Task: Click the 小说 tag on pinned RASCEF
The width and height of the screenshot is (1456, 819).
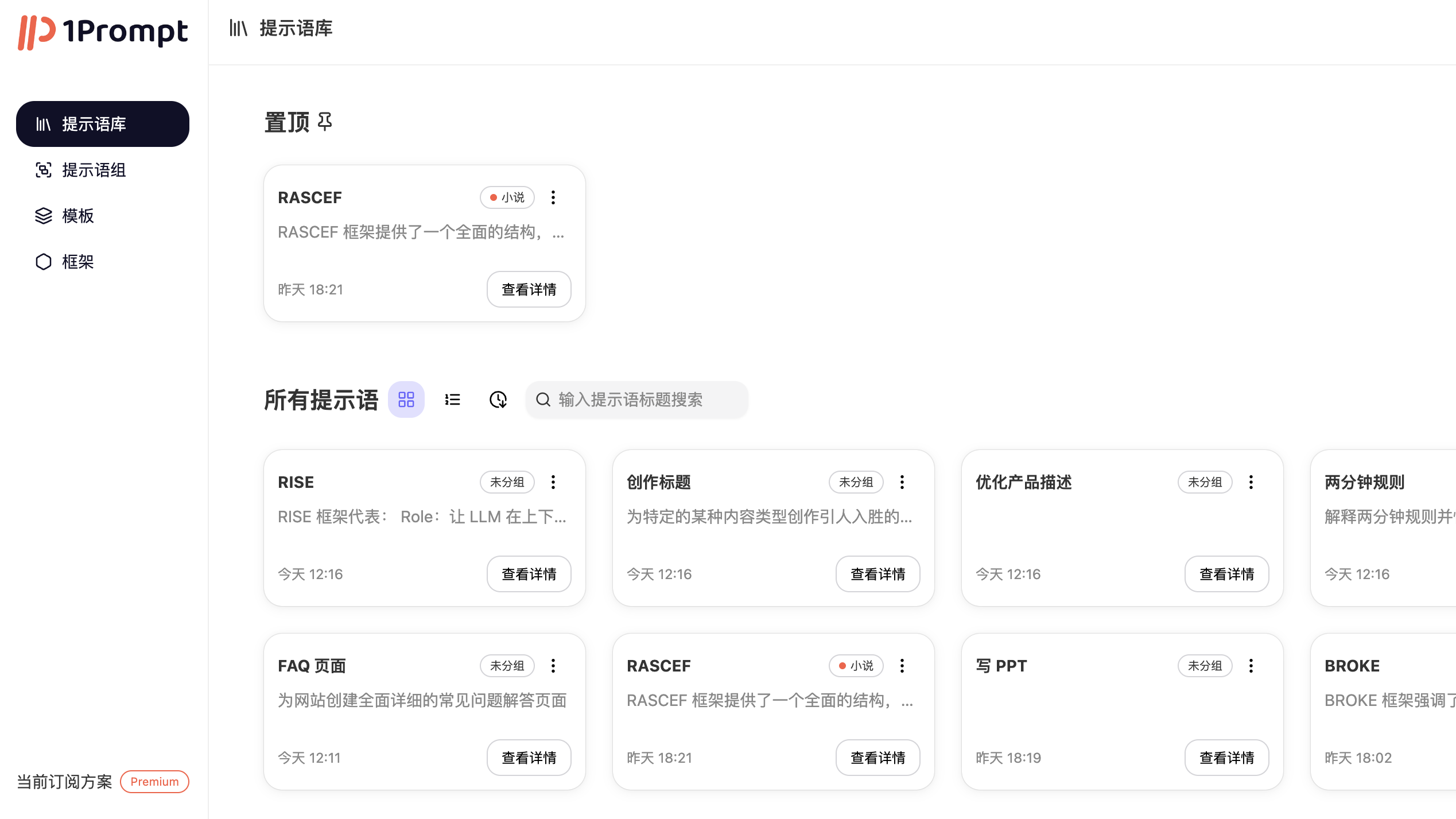Action: (507, 197)
